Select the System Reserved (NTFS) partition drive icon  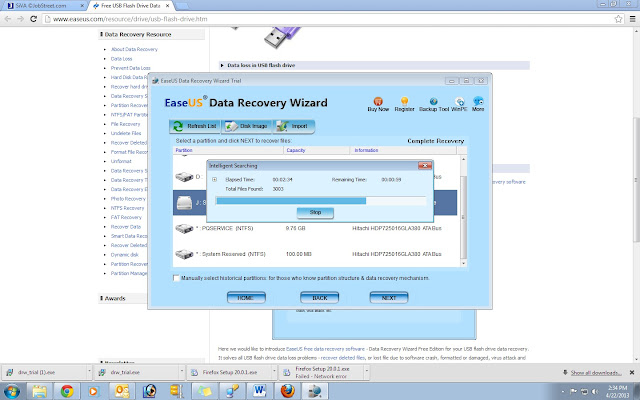[x=184, y=254]
